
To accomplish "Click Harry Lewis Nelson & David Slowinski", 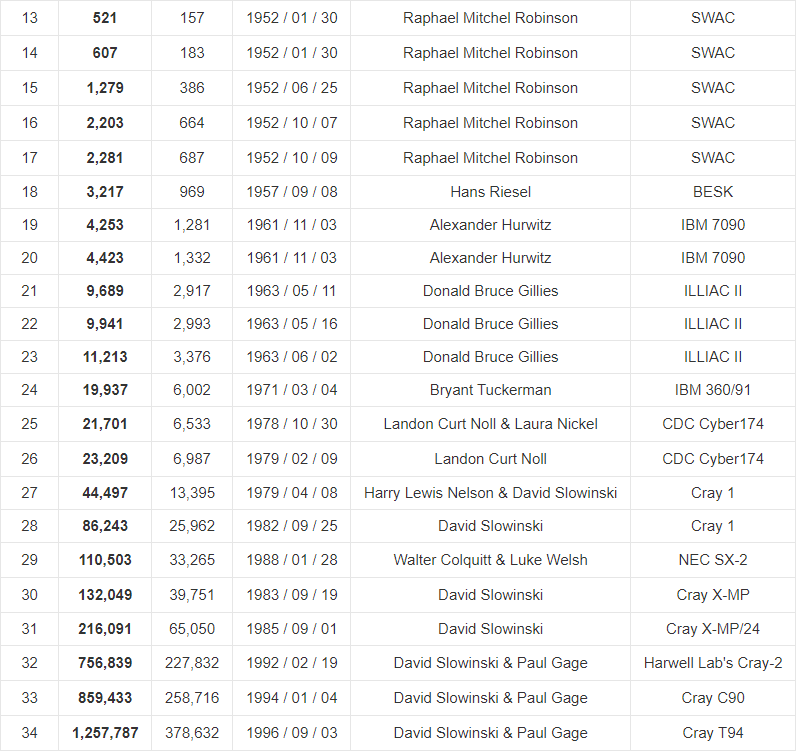I will (x=491, y=493).
